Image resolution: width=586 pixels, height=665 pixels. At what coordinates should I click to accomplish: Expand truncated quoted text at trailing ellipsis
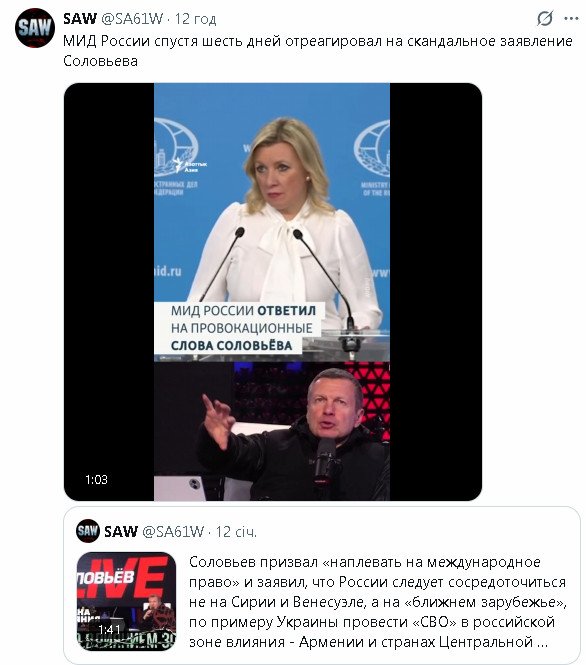pos(542,642)
